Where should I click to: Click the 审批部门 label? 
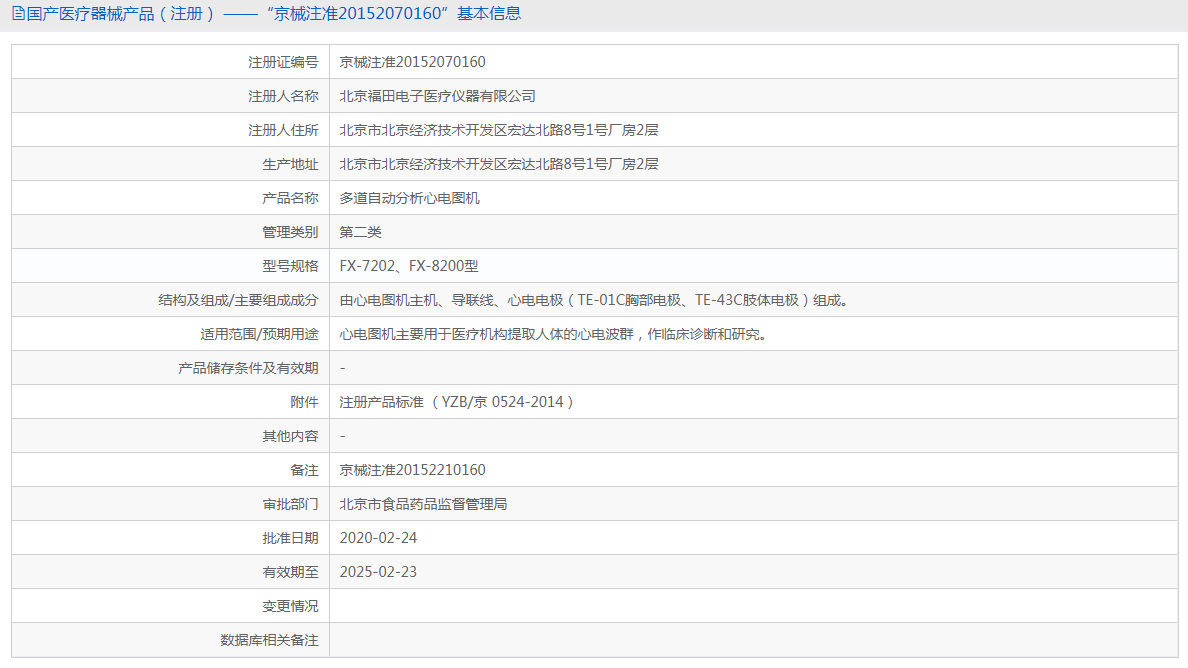pyautogui.click(x=290, y=504)
